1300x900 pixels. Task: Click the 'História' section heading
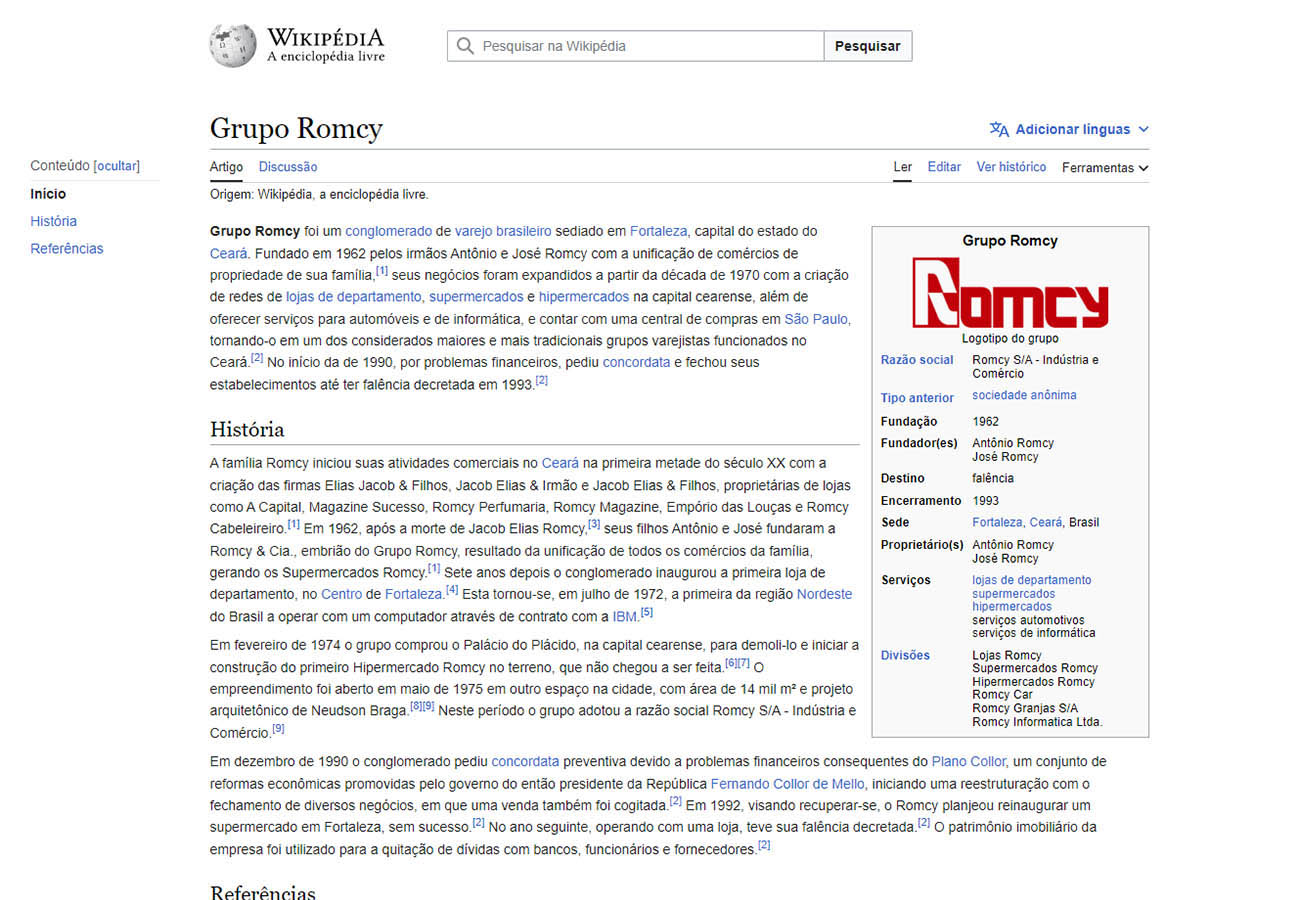(x=247, y=430)
